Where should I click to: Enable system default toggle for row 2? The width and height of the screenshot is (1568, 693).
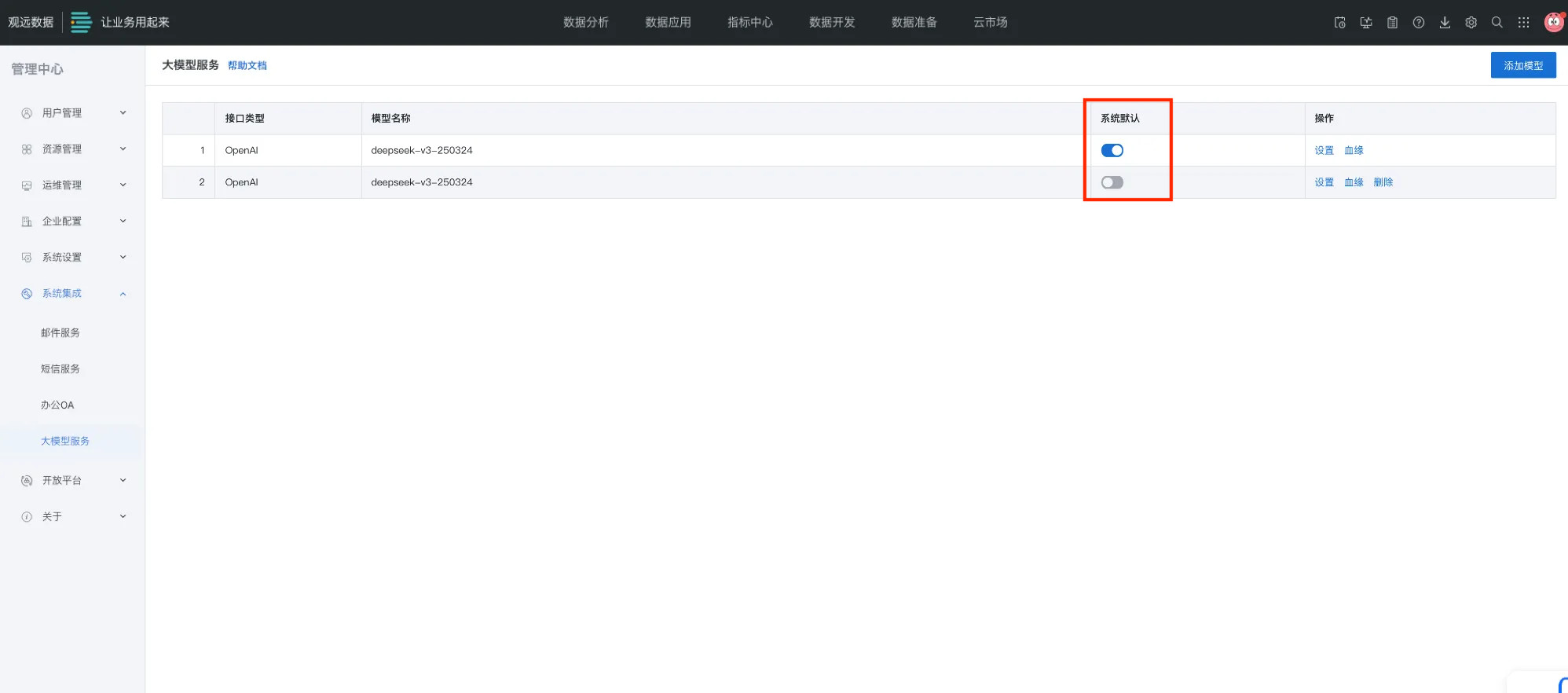tap(1112, 182)
